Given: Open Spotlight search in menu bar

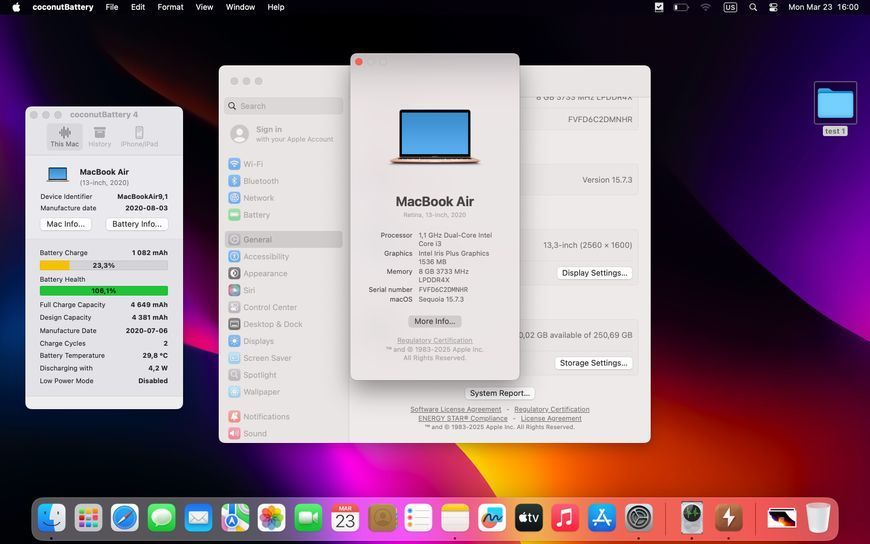Looking at the screenshot, I should [x=753, y=7].
